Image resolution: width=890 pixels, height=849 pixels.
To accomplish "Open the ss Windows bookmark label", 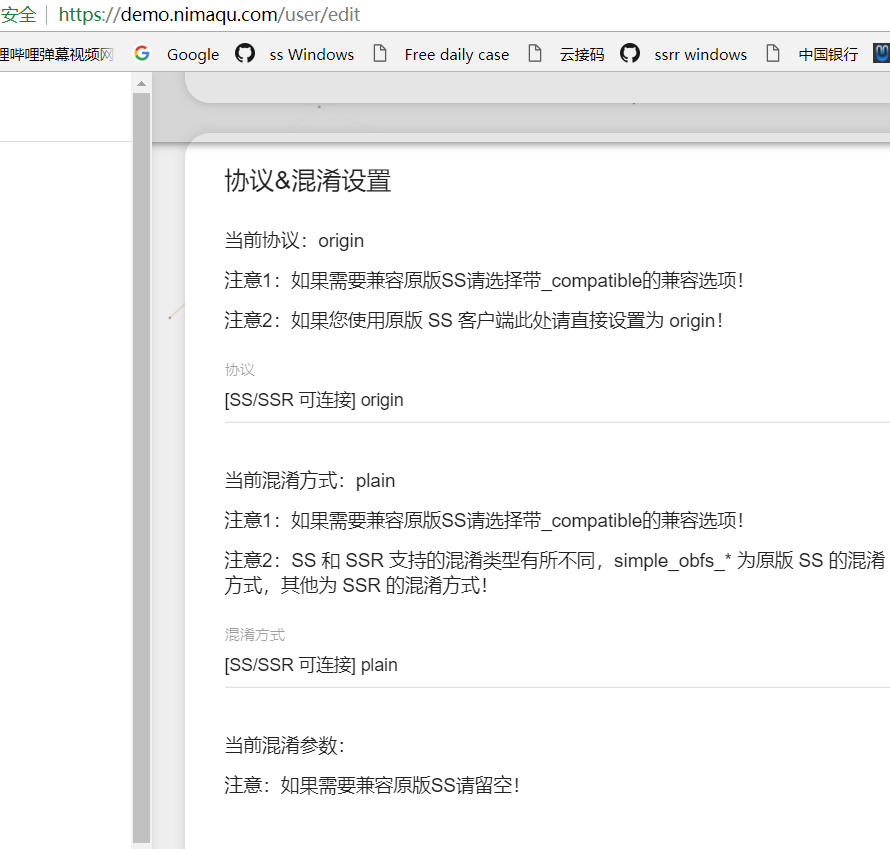I will pos(312,54).
